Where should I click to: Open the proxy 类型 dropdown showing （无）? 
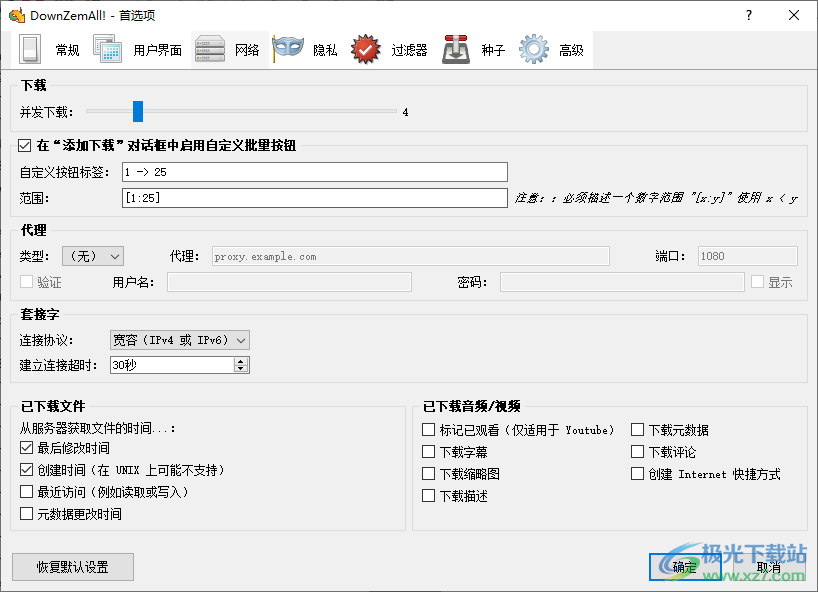pos(92,256)
